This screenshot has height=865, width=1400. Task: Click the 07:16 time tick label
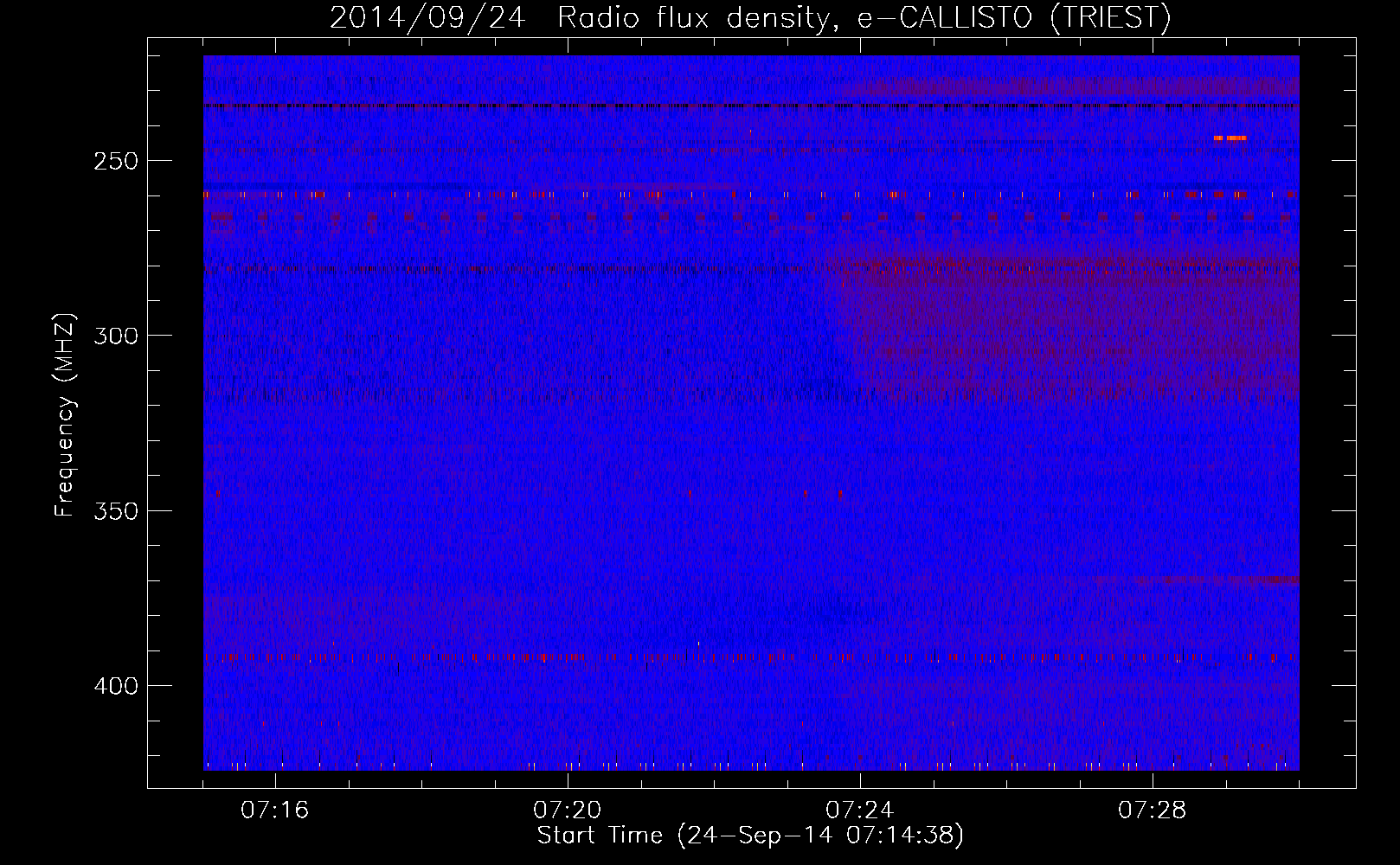click(274, 811)
